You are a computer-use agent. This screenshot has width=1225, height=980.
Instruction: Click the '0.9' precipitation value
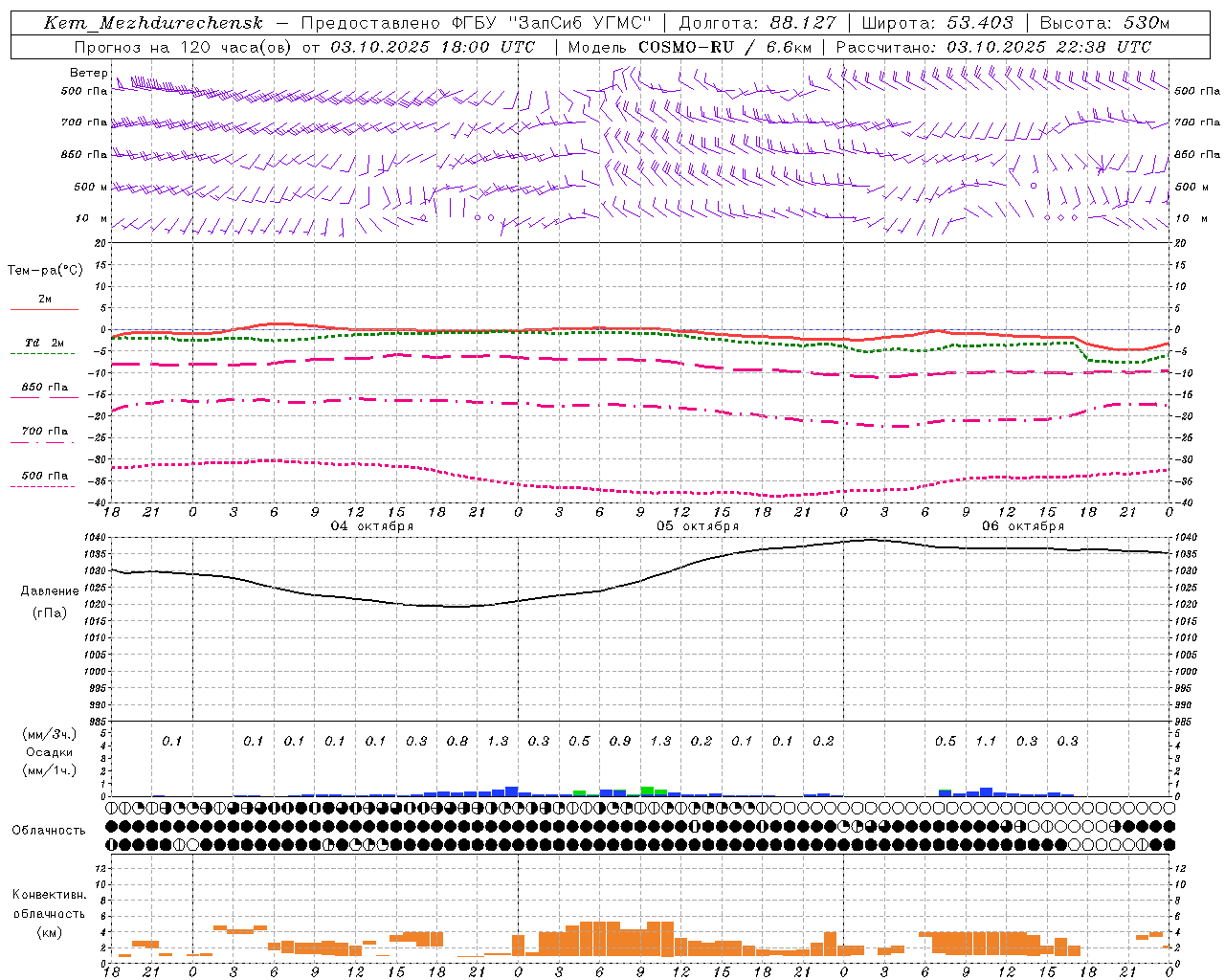620,742
